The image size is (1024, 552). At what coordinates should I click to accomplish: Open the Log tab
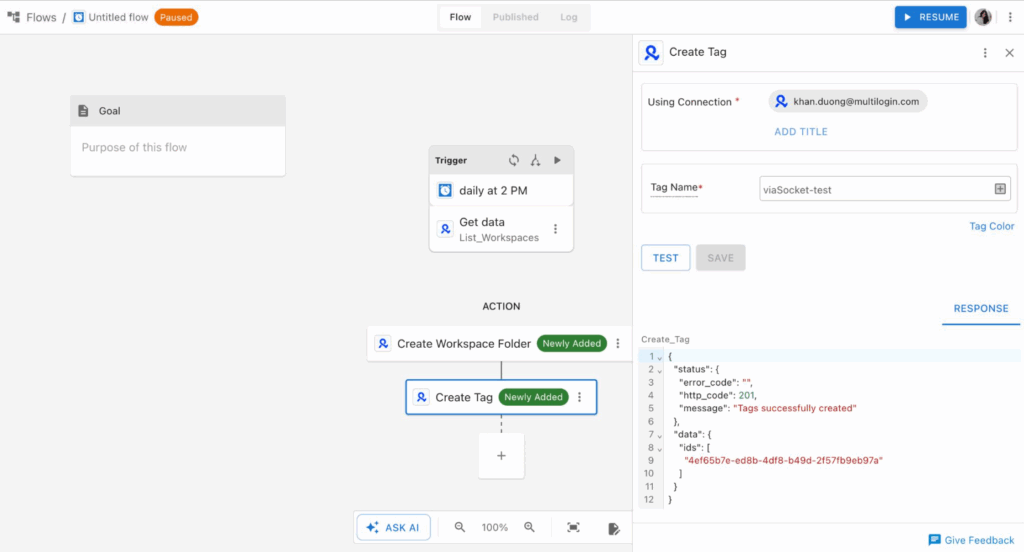pyautogui.click(x=569, y=17)
